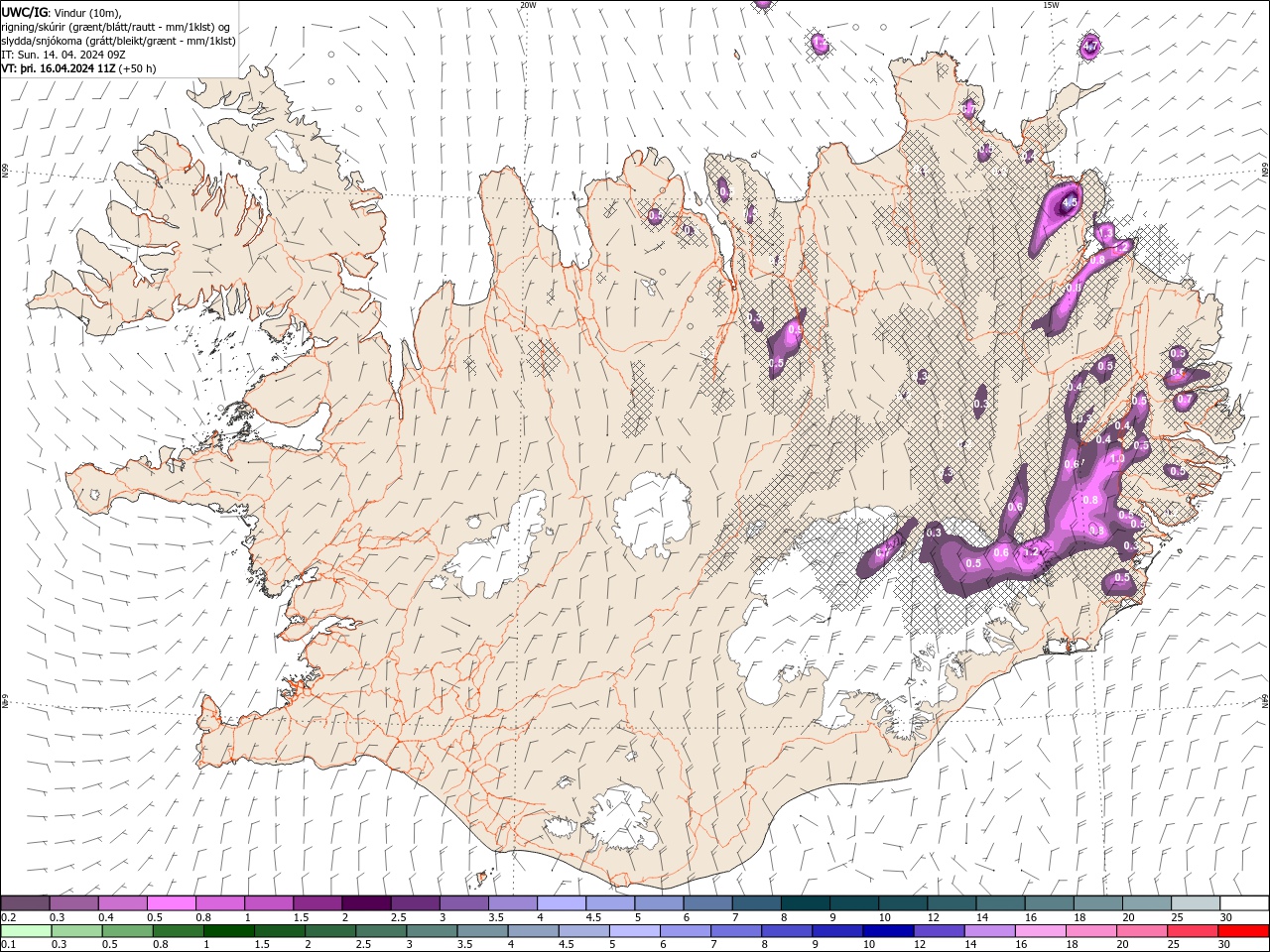Click the magenta legend swatch labeled 0.8

[x=220, y=902]
